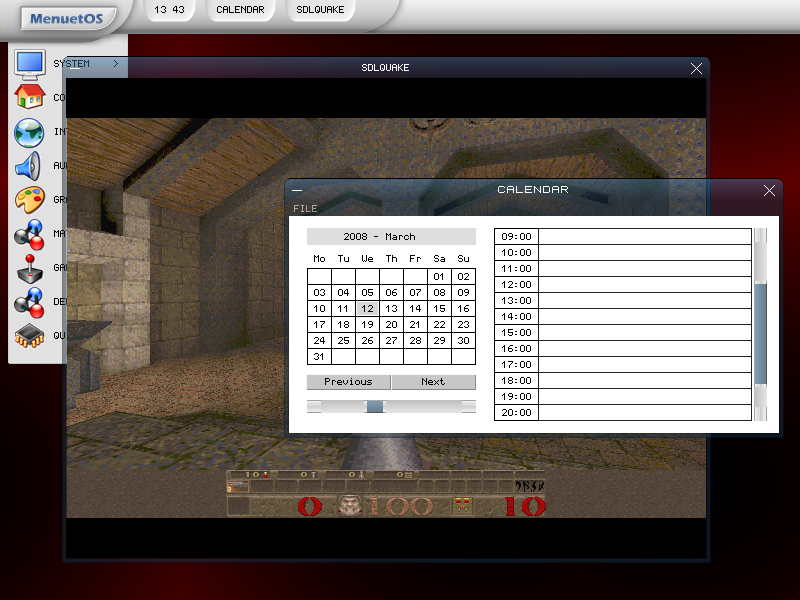Open the System monitor icon in menu
The image size is (800, 600).
point(30,64)
